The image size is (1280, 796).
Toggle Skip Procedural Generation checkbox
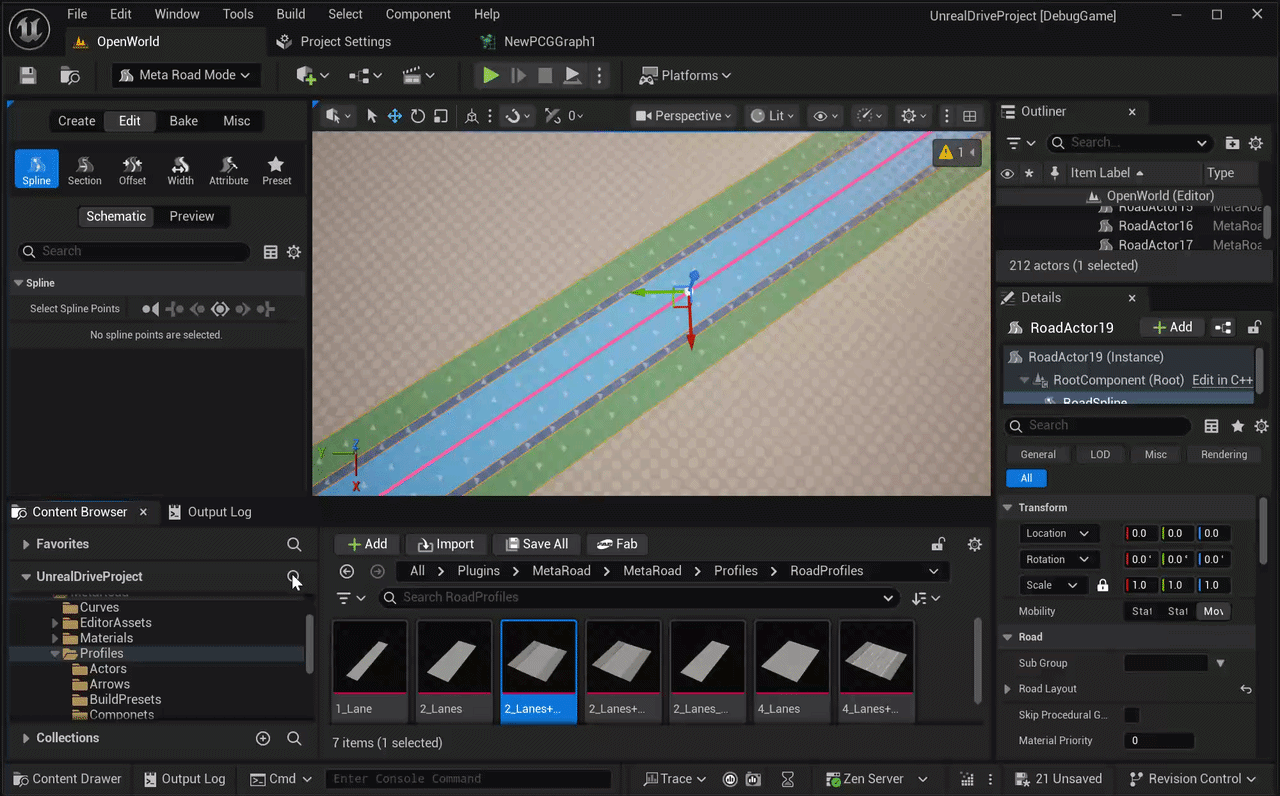pyautogui.click(x=1132, y=714)
